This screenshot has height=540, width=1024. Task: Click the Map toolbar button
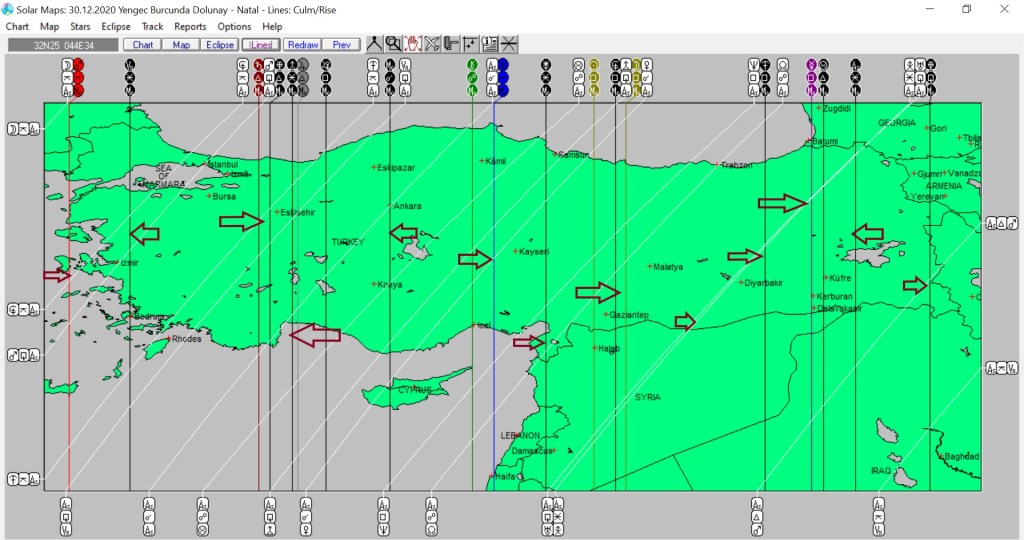[181, 45]
